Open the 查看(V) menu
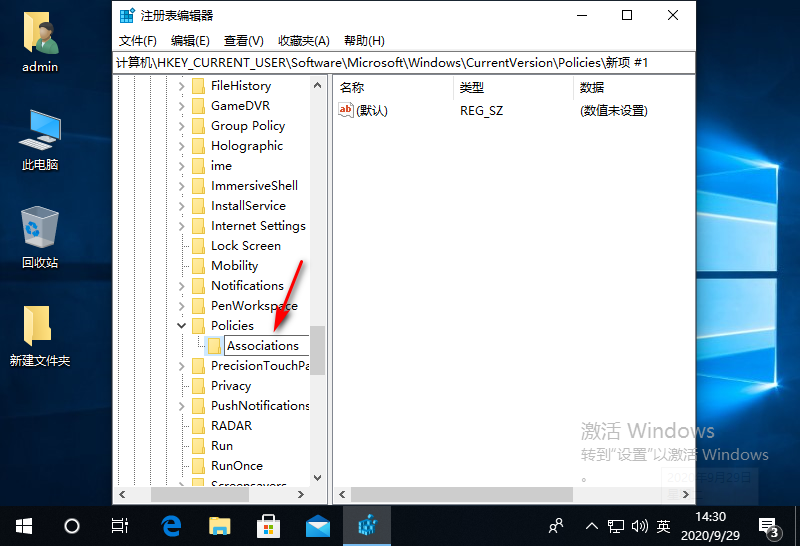 pos(243,41)
